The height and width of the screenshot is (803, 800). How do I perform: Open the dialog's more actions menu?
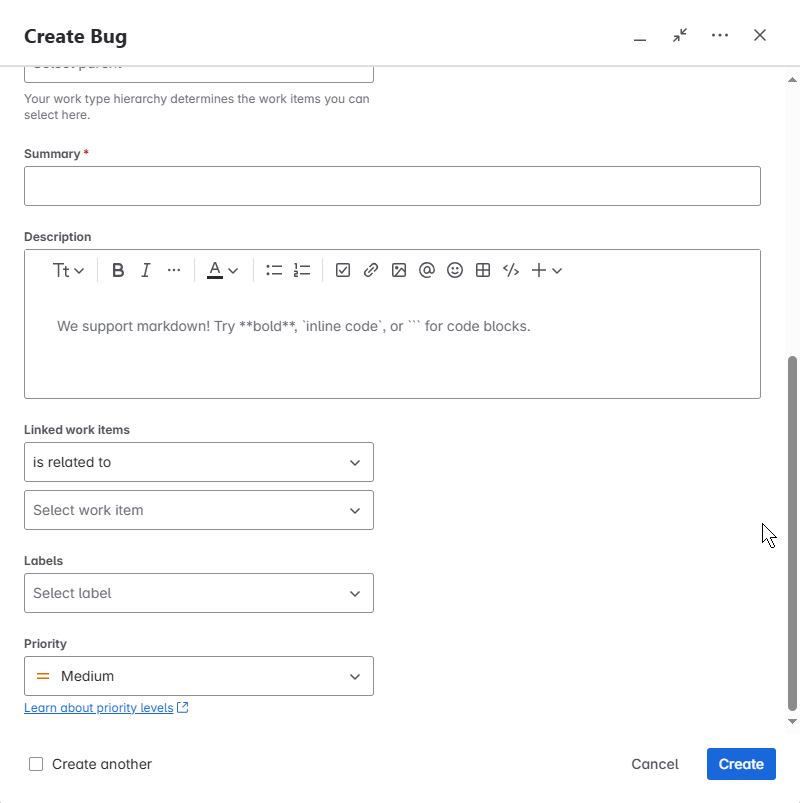pos(720,35)
